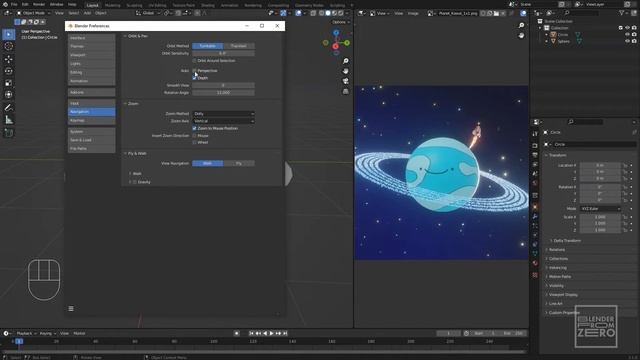Select Turntable orbit method
The image size is (640, 360).
tap(208, 46)
